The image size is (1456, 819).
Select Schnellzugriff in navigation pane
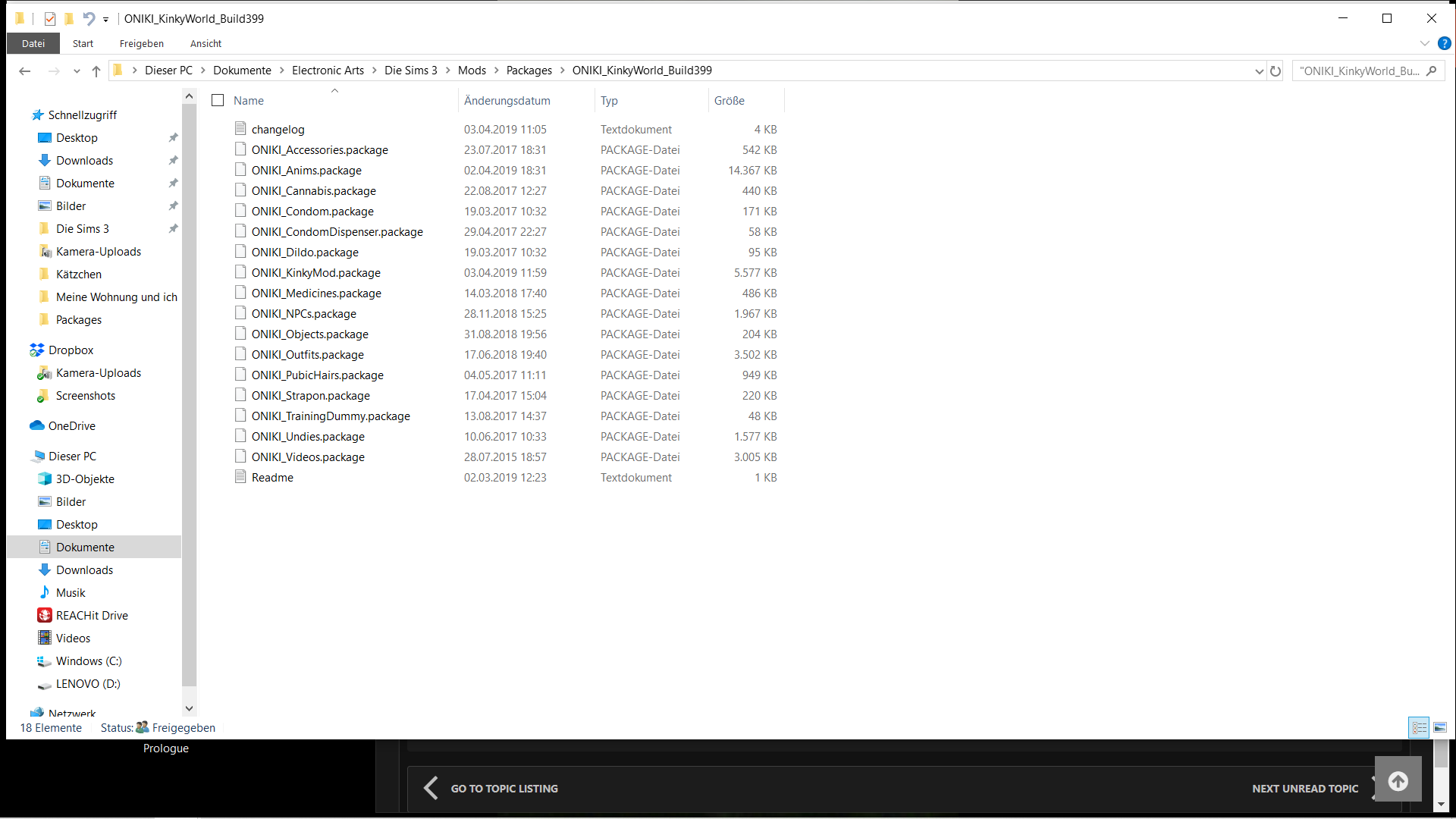83,115
